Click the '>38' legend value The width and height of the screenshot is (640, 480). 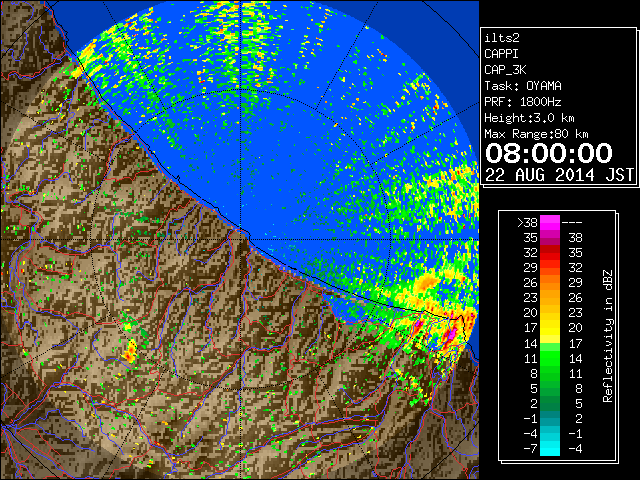tap(527, 222)
